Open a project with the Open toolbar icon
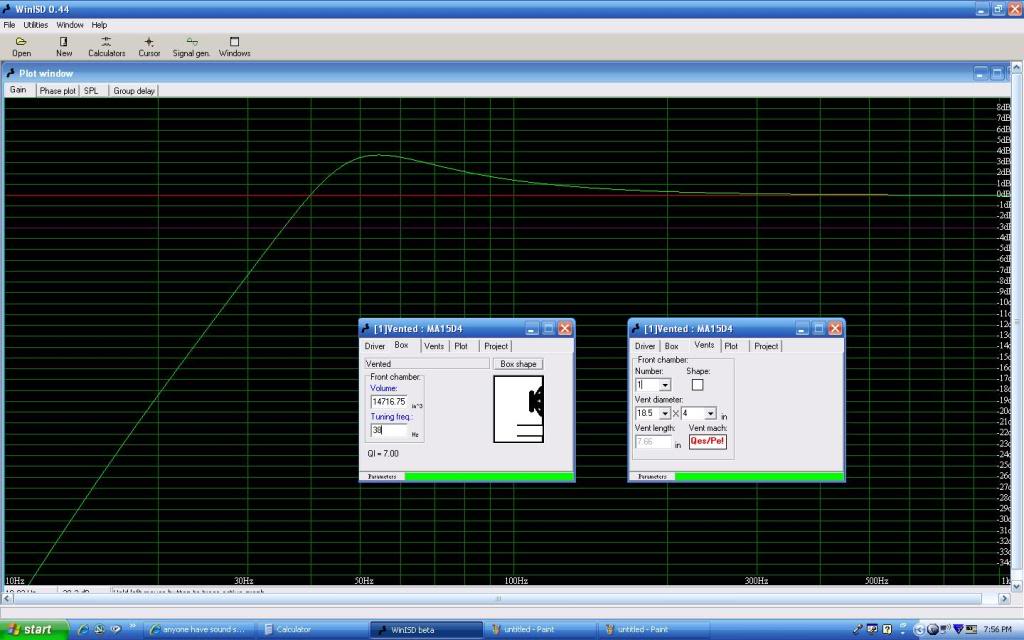Image resolution: width=1024 pixels, height=640 pixels. tap(21, 46)
